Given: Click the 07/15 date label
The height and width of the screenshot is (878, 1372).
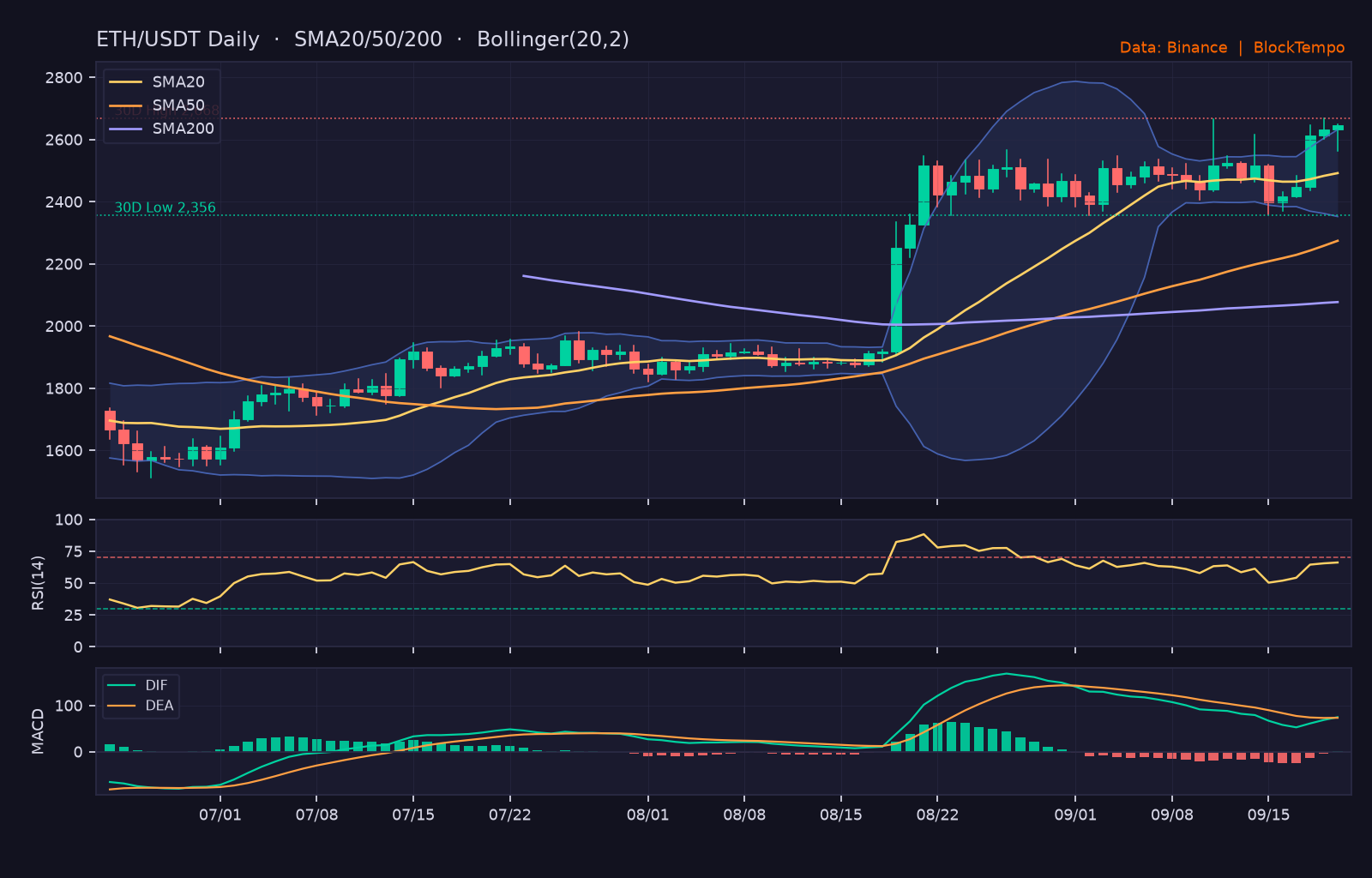Looking at the screenshot, I should [413, 815].
